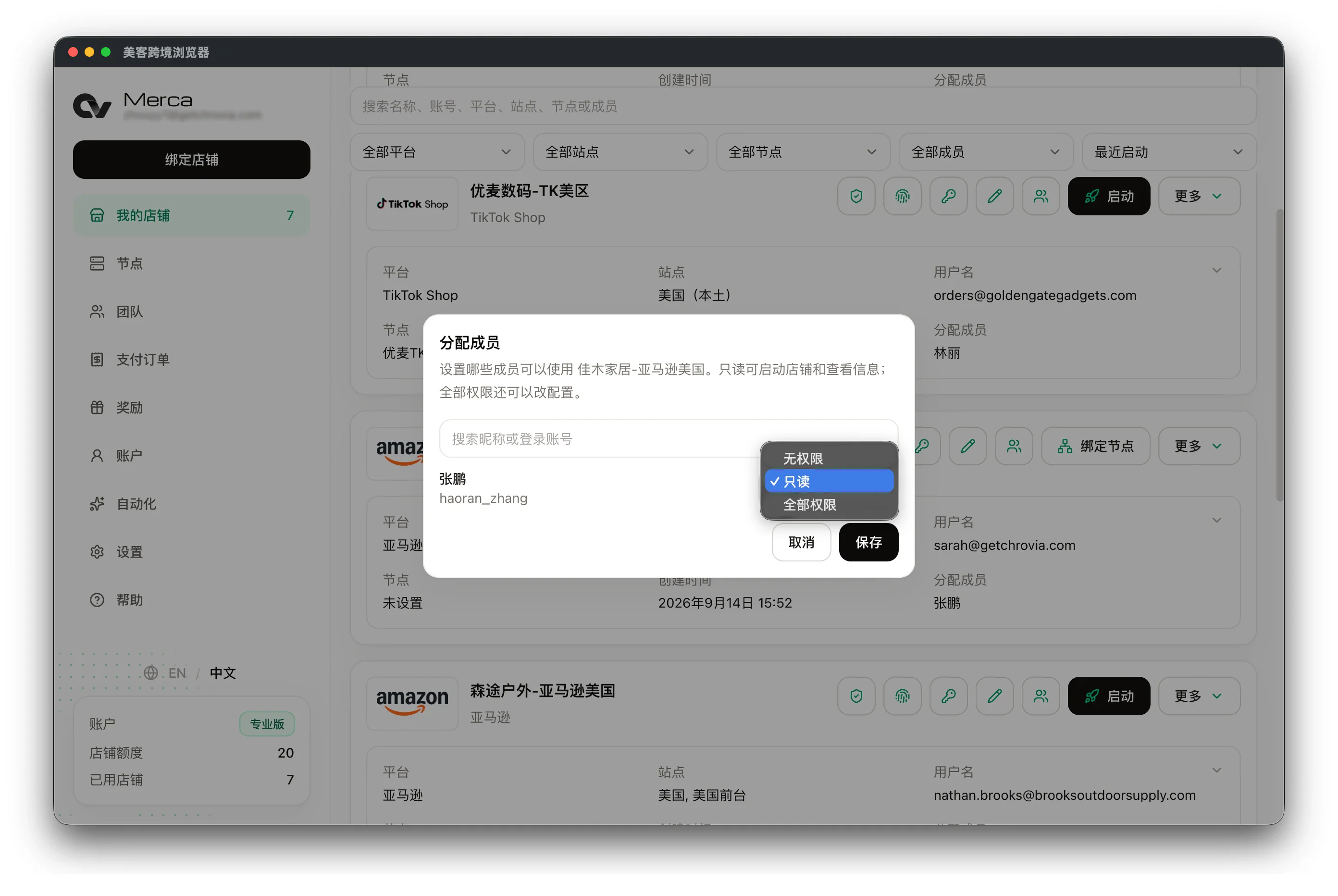1338x896 pixels.
Task: Collapse details chevron next to orders@goldengategadgets.com
Action: click(1216, 270)
